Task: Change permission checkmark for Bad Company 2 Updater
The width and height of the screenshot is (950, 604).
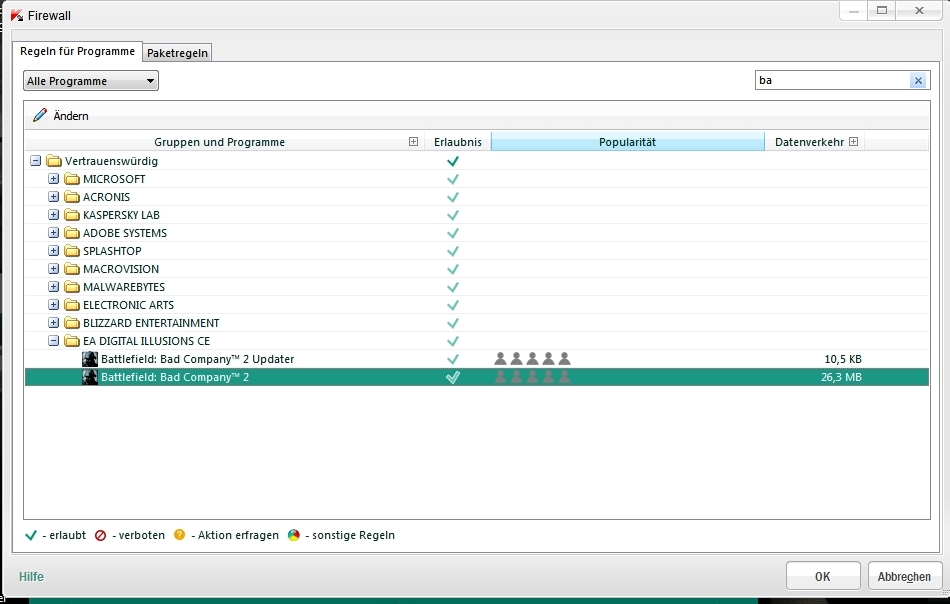Action: pos(453,359)
